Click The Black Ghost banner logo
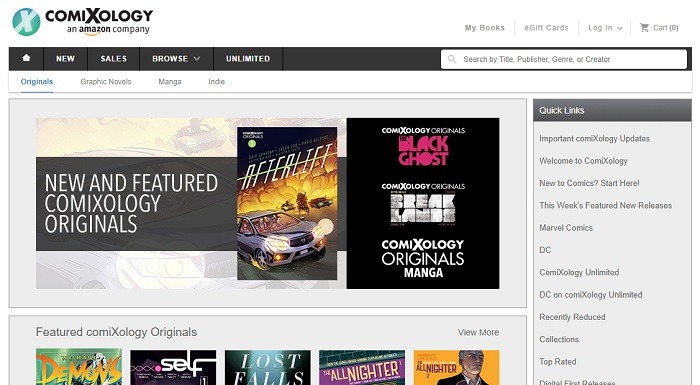This screenshot has width=700, height=385. [423, 146]
